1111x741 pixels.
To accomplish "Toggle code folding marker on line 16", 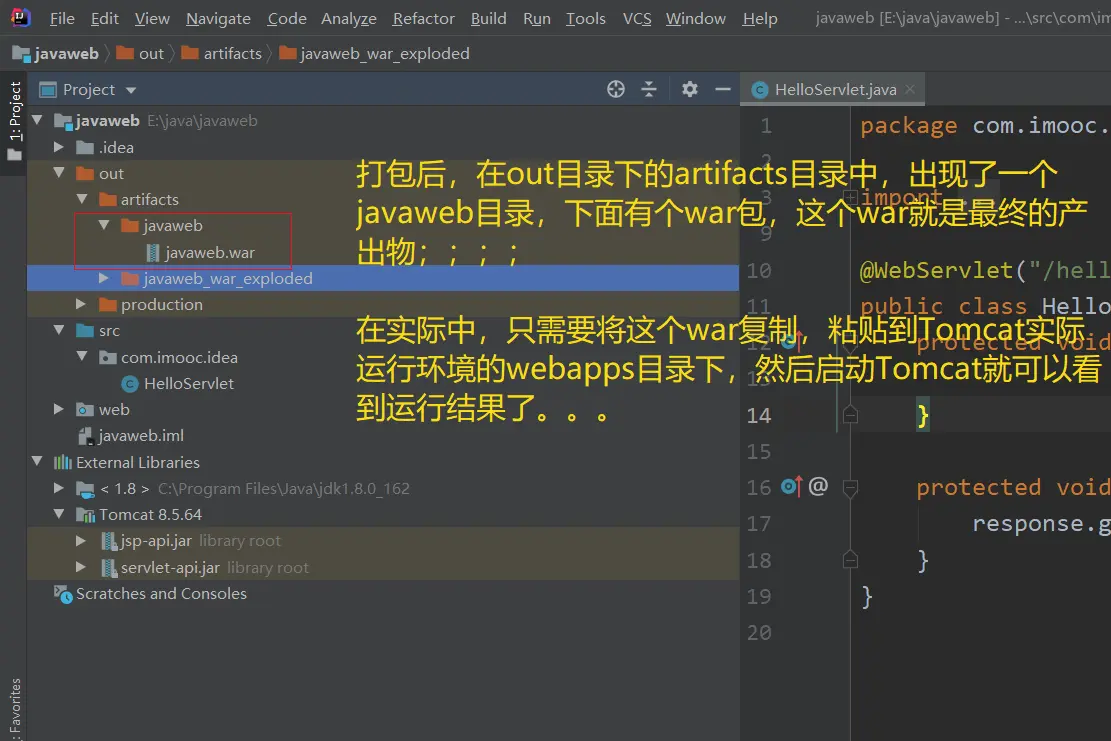I will [850, 487].
